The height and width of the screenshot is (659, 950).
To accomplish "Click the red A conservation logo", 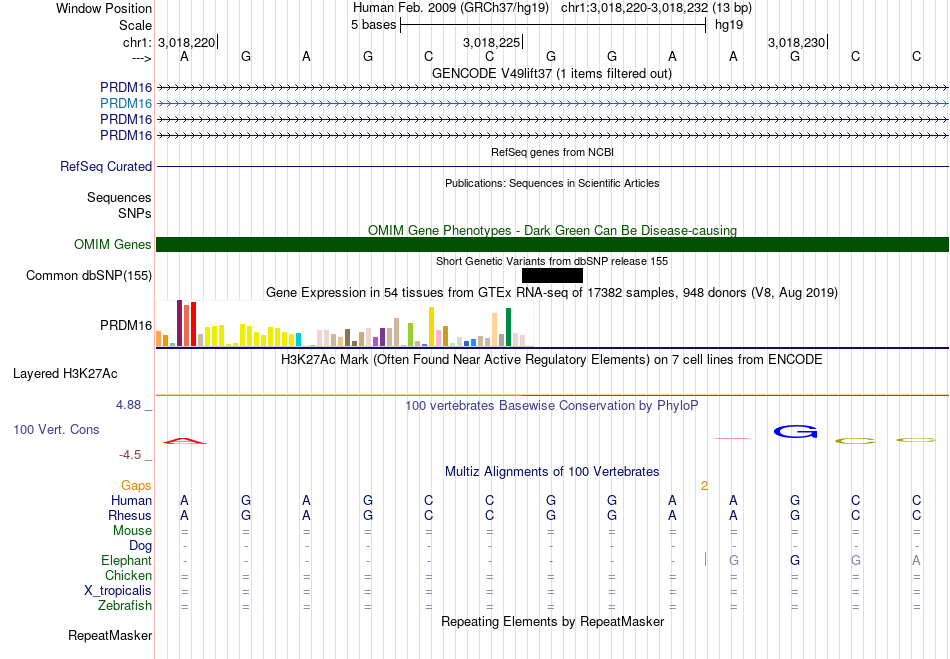I will (x=185, y=441).
